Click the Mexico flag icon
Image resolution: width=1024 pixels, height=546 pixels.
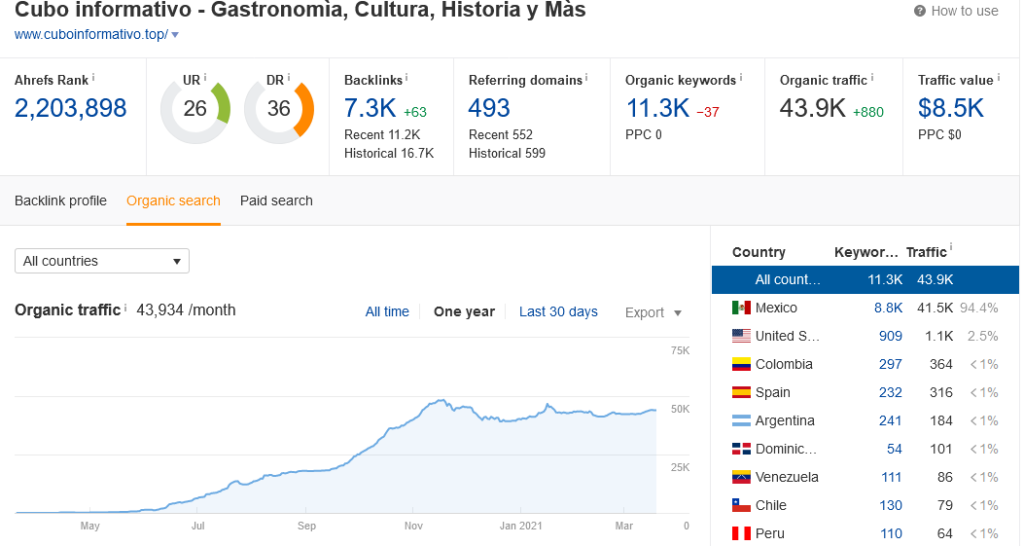tap(741, 308)
